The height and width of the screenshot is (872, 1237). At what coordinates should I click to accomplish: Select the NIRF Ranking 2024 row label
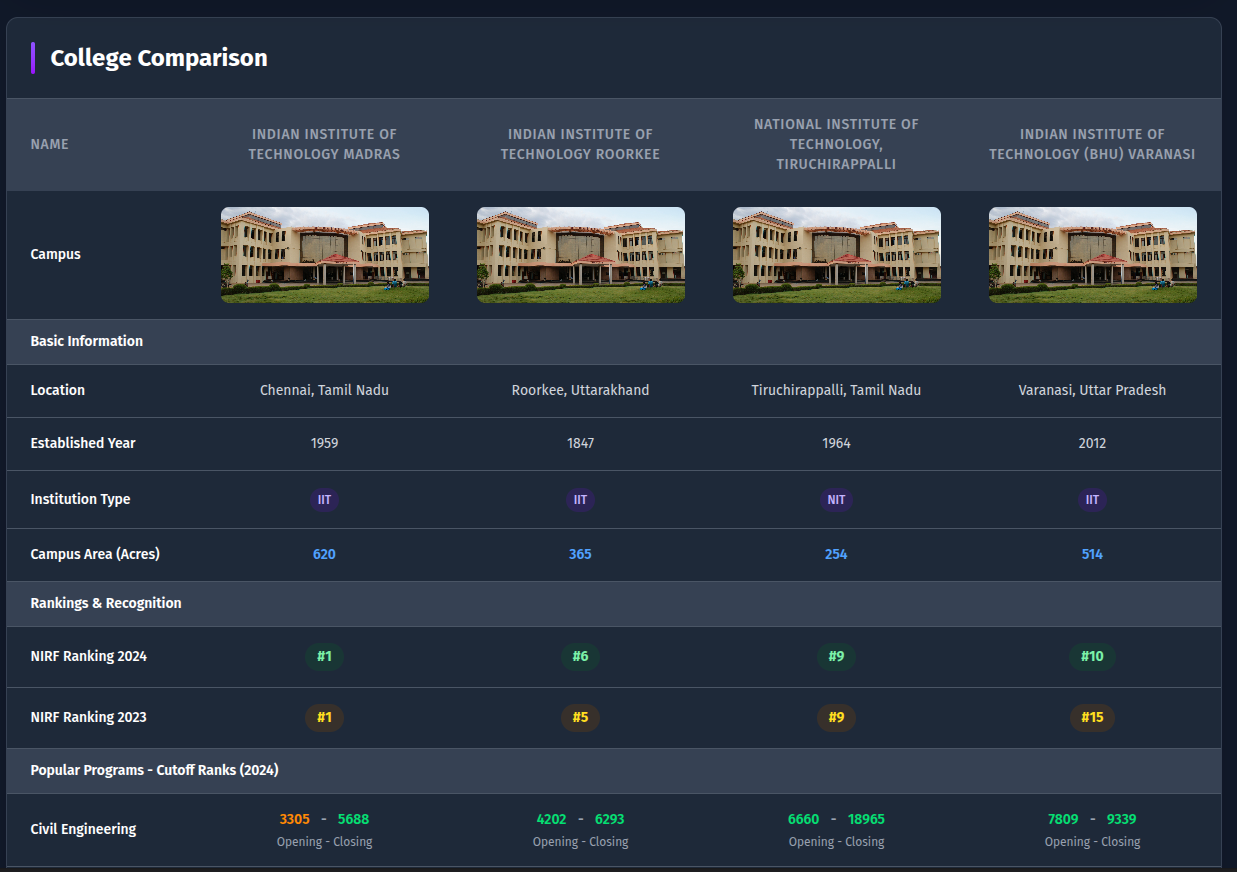click(89, 656)
